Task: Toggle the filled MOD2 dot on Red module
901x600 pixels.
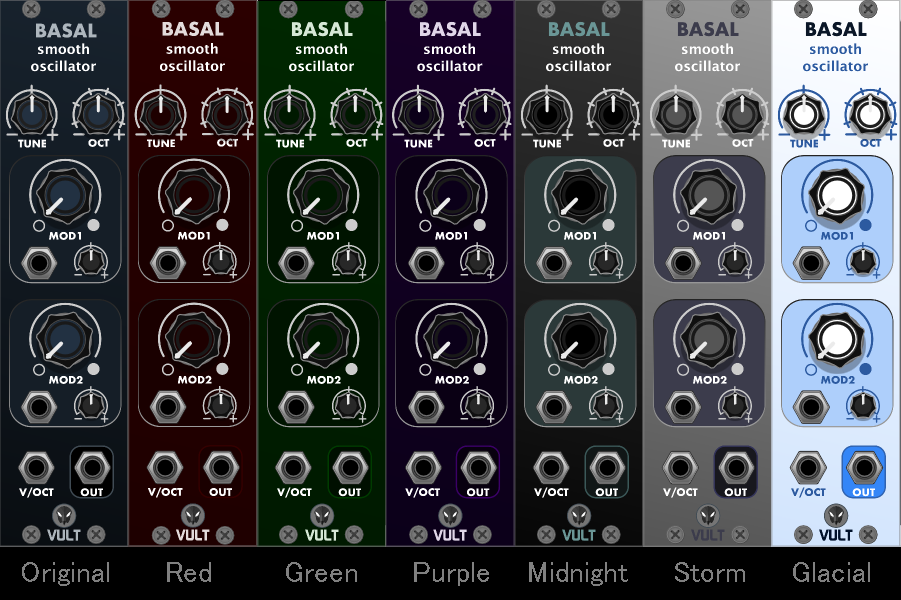Action: (x=222, y=369)
